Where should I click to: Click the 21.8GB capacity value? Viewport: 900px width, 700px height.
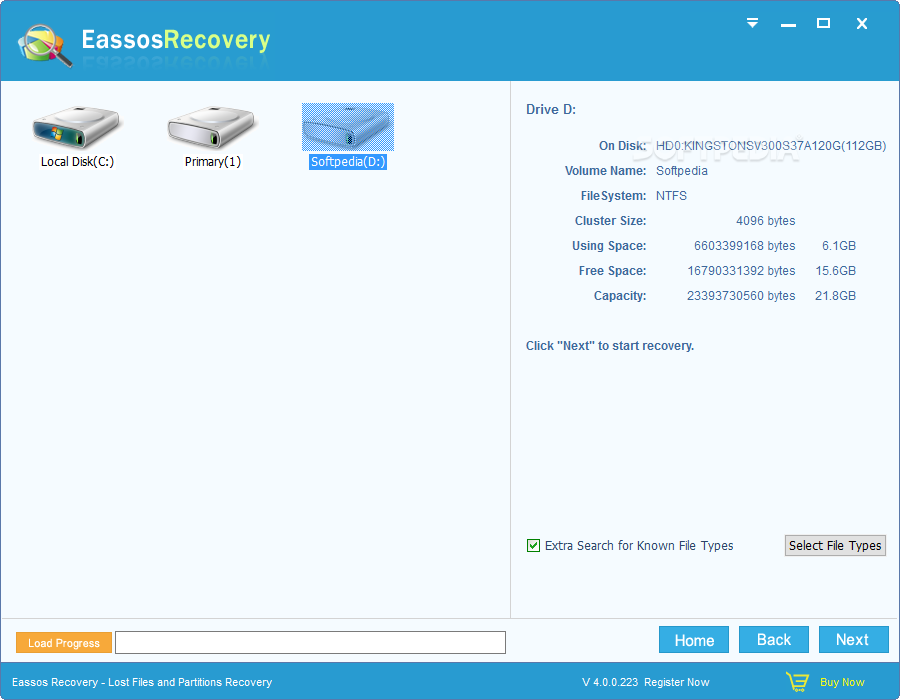point(835,296)
